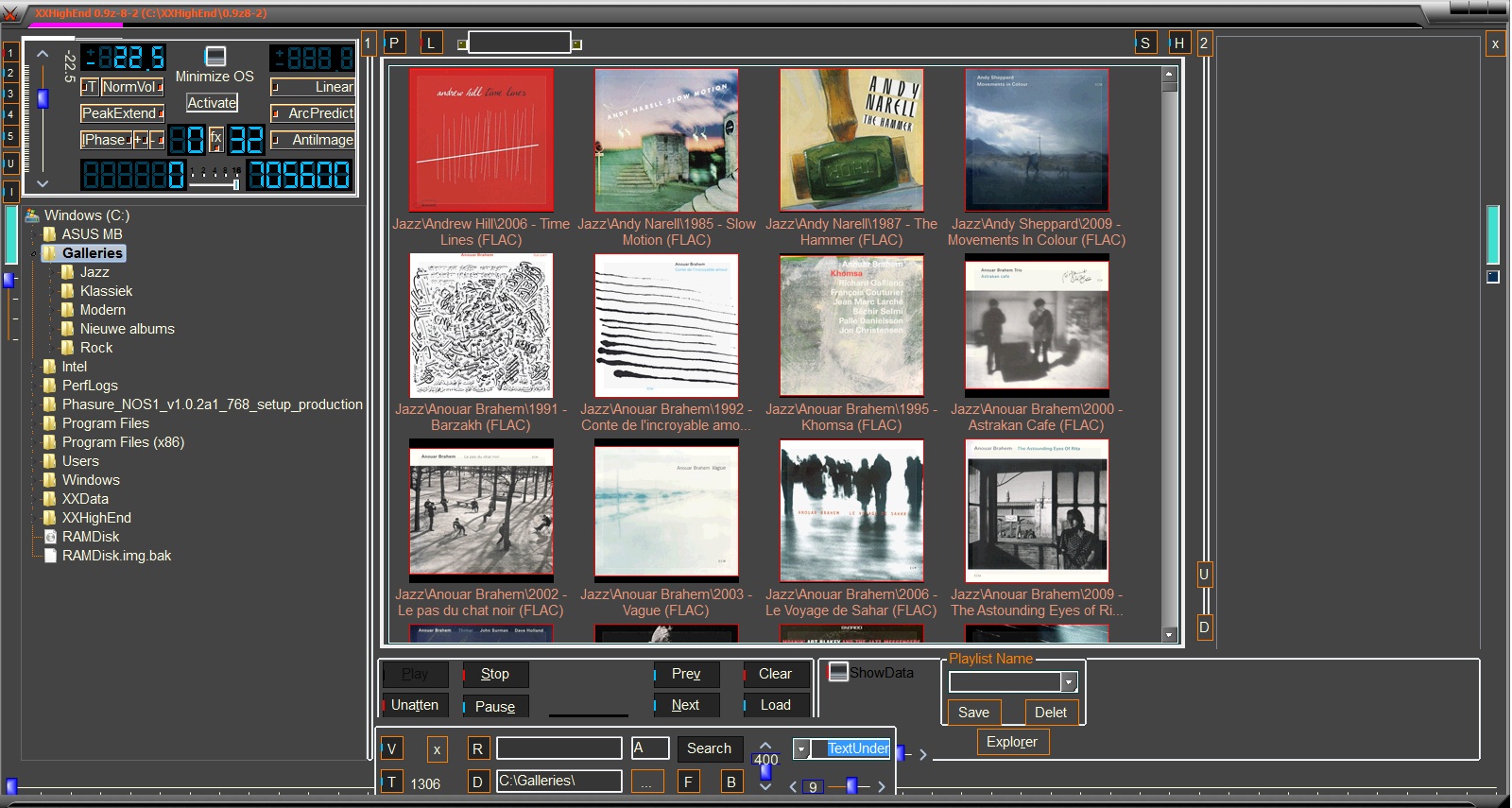Click the 1-2-4-8-16 slider handle

[235, 184]
